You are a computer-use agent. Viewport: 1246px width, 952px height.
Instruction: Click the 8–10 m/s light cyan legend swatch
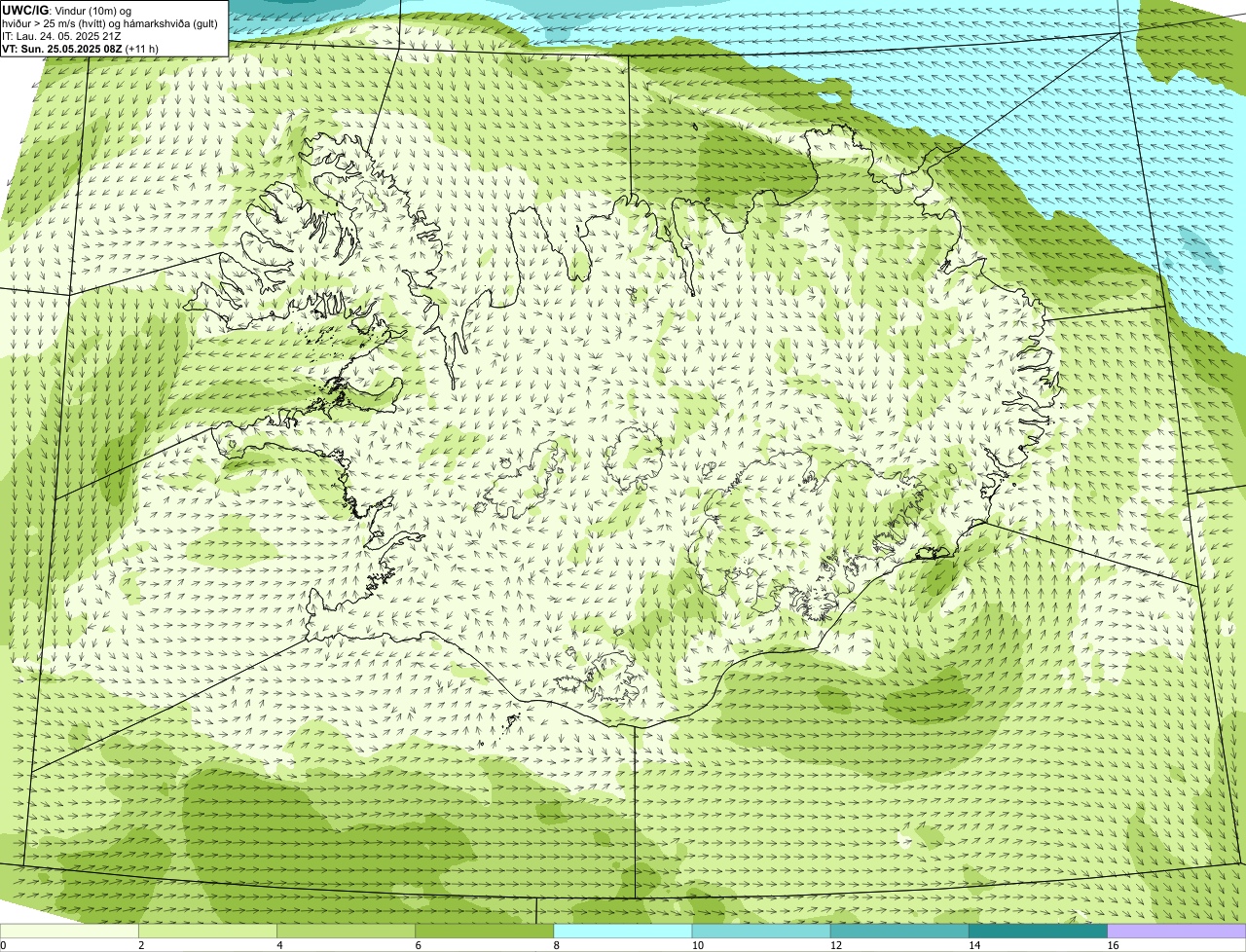622,931
